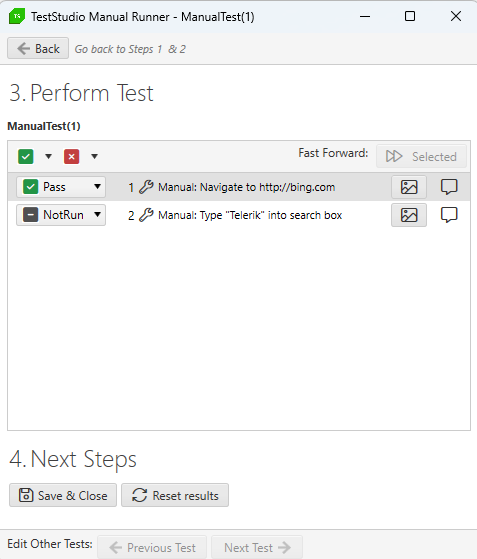Click Reset results button
This screenshot has height=559, width=477.
pos(175,495)
